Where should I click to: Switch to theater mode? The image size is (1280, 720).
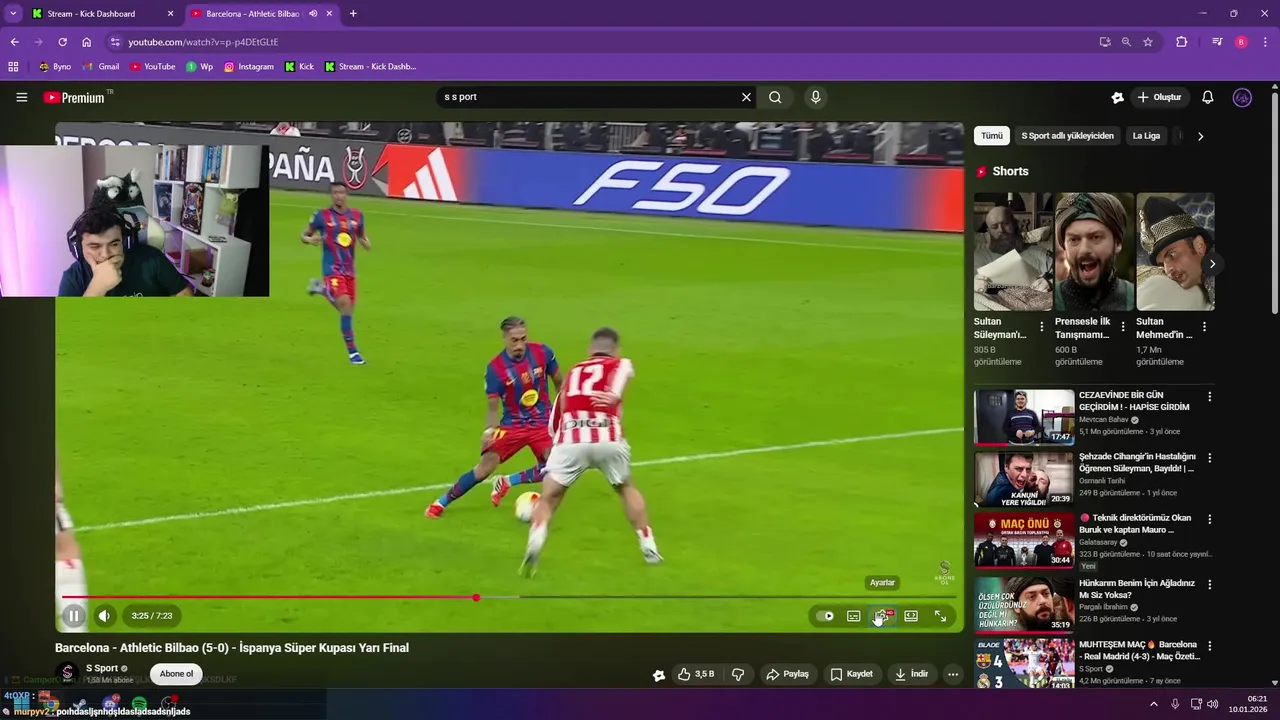(x=911, y=616)
